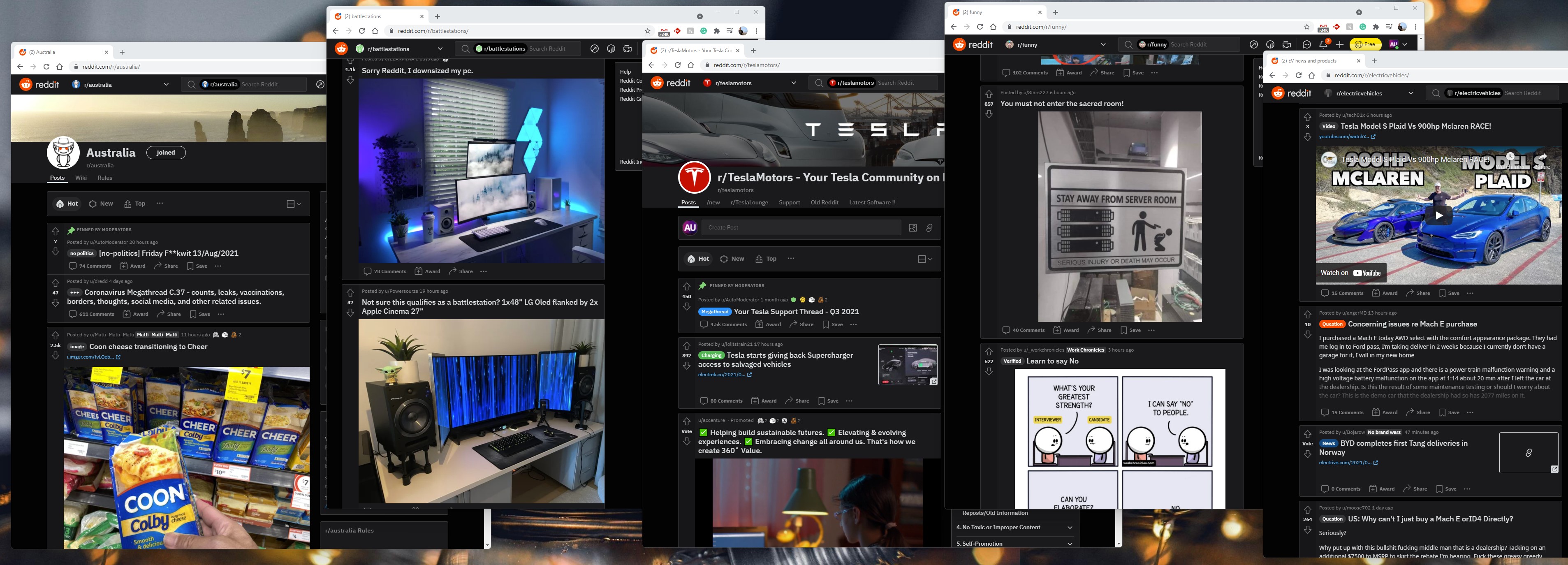Upvote the Your Tesla Support Thread post
This screenshot has height=565, width=1568.
pyautogui.click(x=687, y=286)
